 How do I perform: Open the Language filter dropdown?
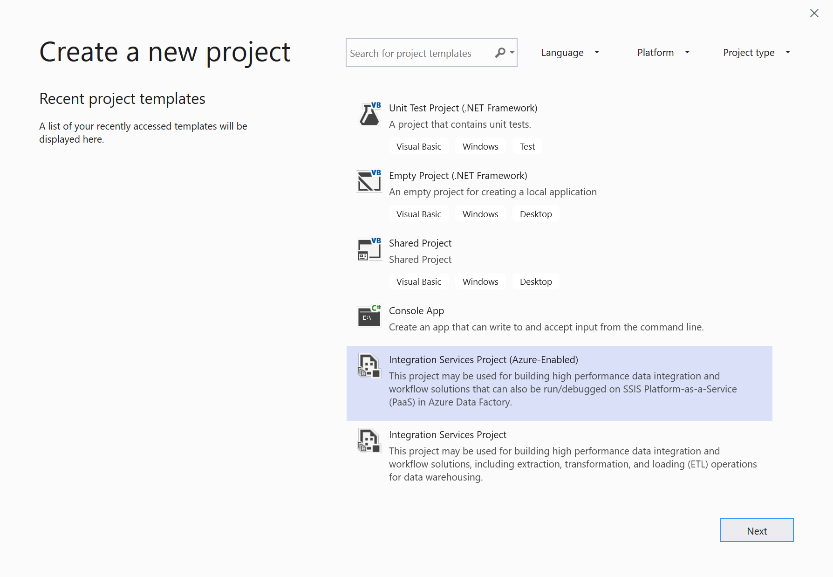point(570,53)
